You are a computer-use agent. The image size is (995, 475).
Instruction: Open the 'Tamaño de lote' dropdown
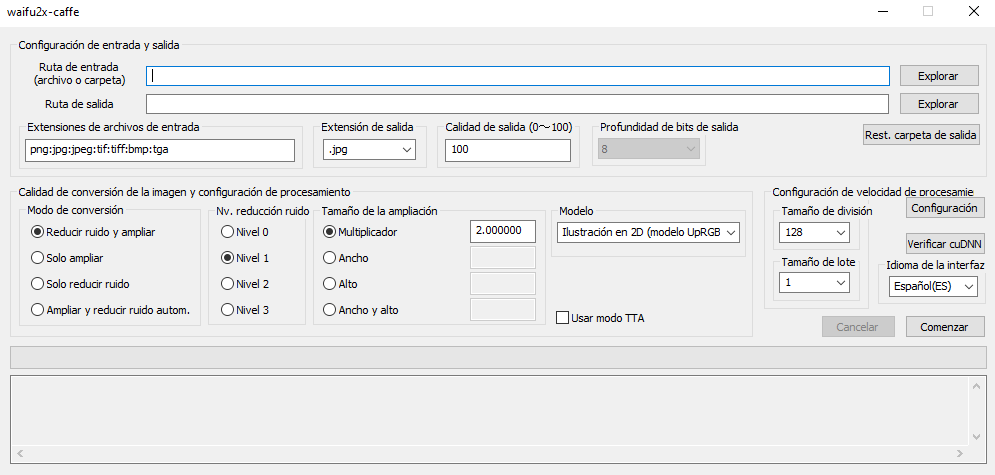pos(814,282)
